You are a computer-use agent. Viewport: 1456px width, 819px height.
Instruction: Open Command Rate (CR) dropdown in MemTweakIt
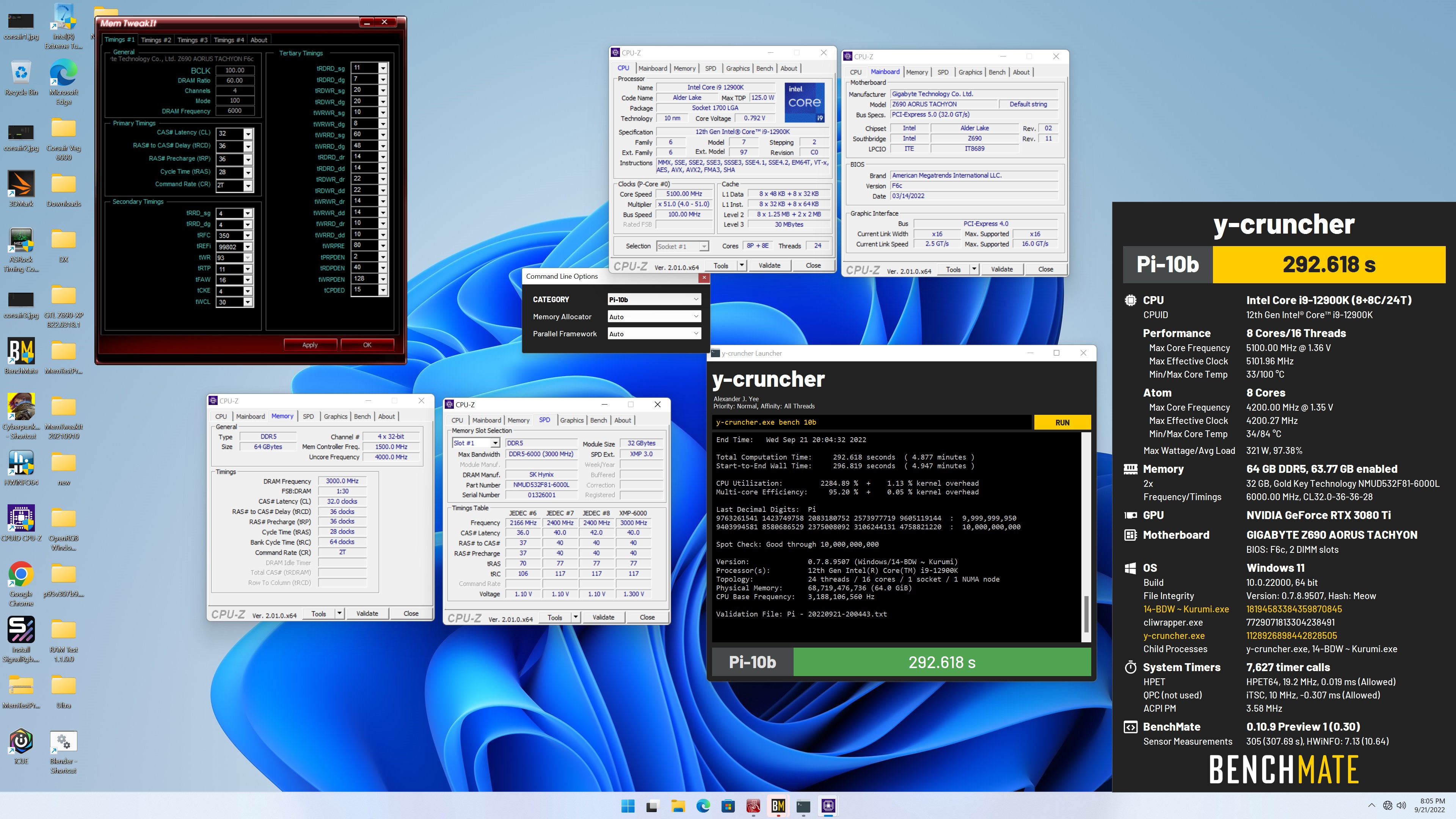248,185
